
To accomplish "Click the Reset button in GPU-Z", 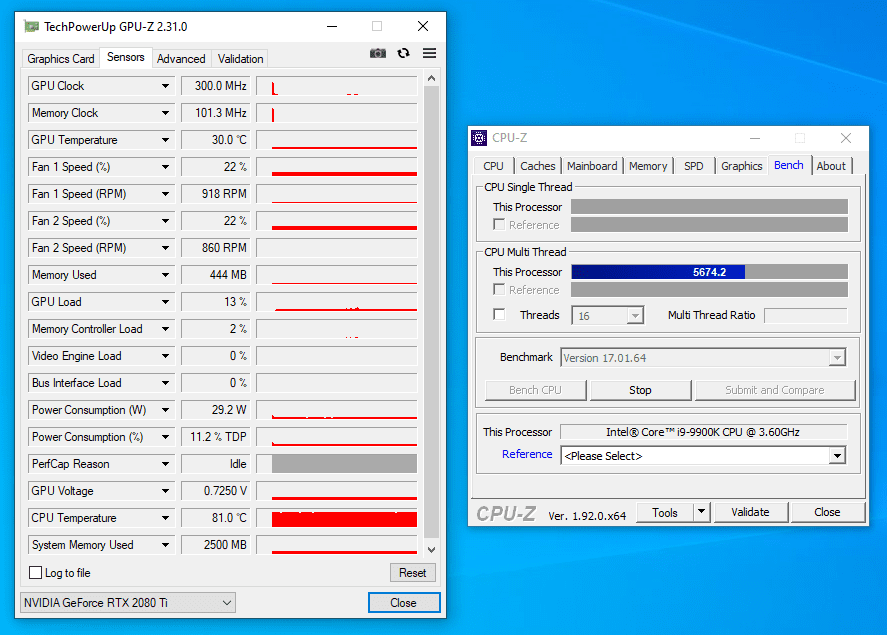I will point(412,573).
